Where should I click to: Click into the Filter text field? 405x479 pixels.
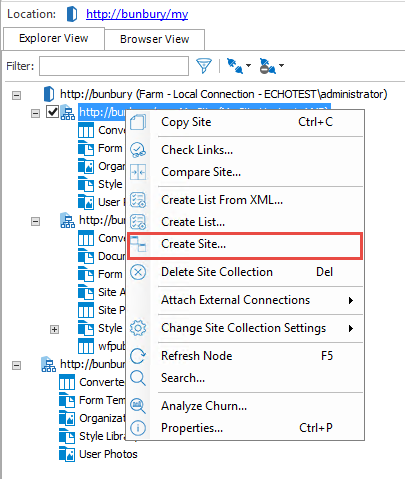(x=114, y=66)
